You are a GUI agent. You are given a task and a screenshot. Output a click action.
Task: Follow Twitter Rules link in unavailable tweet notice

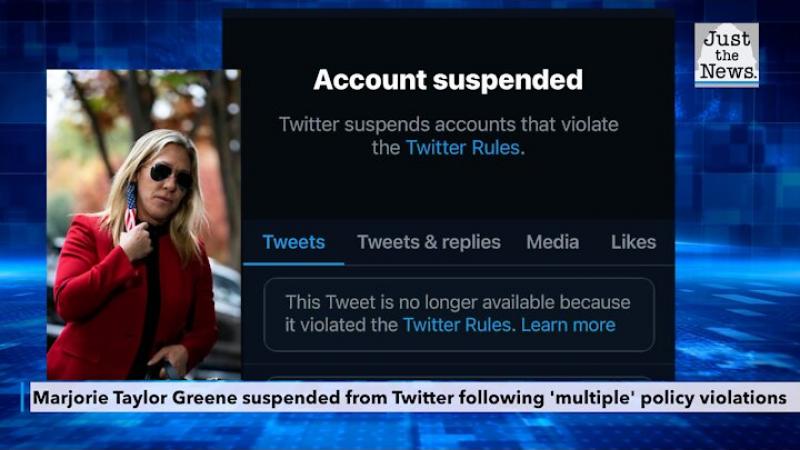pyautogui.click(x=457, y=325)
